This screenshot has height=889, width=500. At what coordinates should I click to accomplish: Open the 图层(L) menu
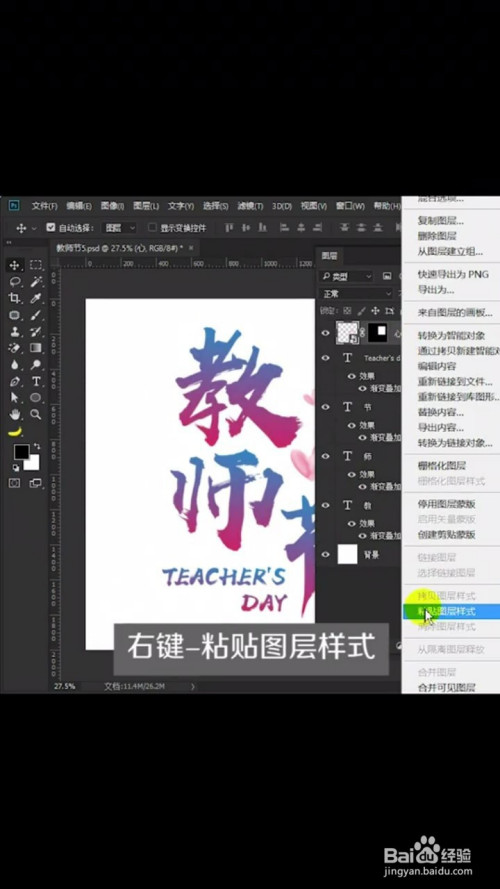pos(146,206)
